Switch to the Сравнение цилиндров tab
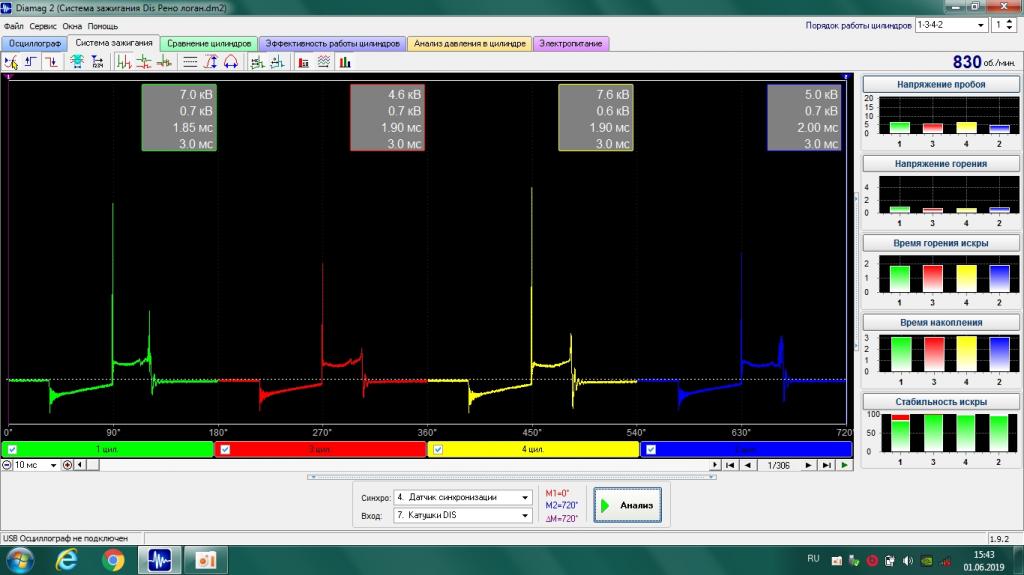The height and width of the screenshot is (575, 1024). pos(209,44)
